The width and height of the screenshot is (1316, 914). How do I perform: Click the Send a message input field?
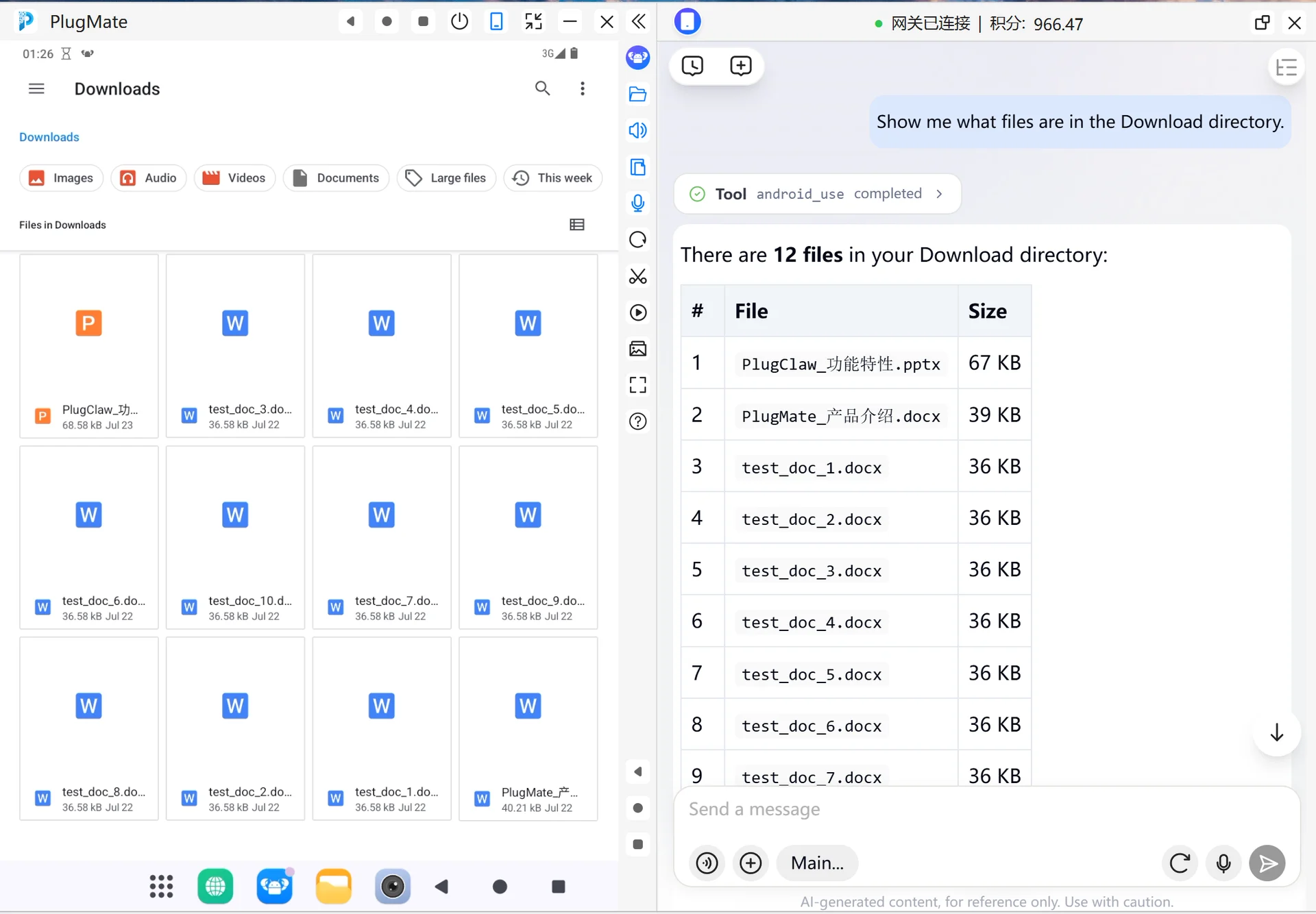pyautogui.click(x=986, y=809)
